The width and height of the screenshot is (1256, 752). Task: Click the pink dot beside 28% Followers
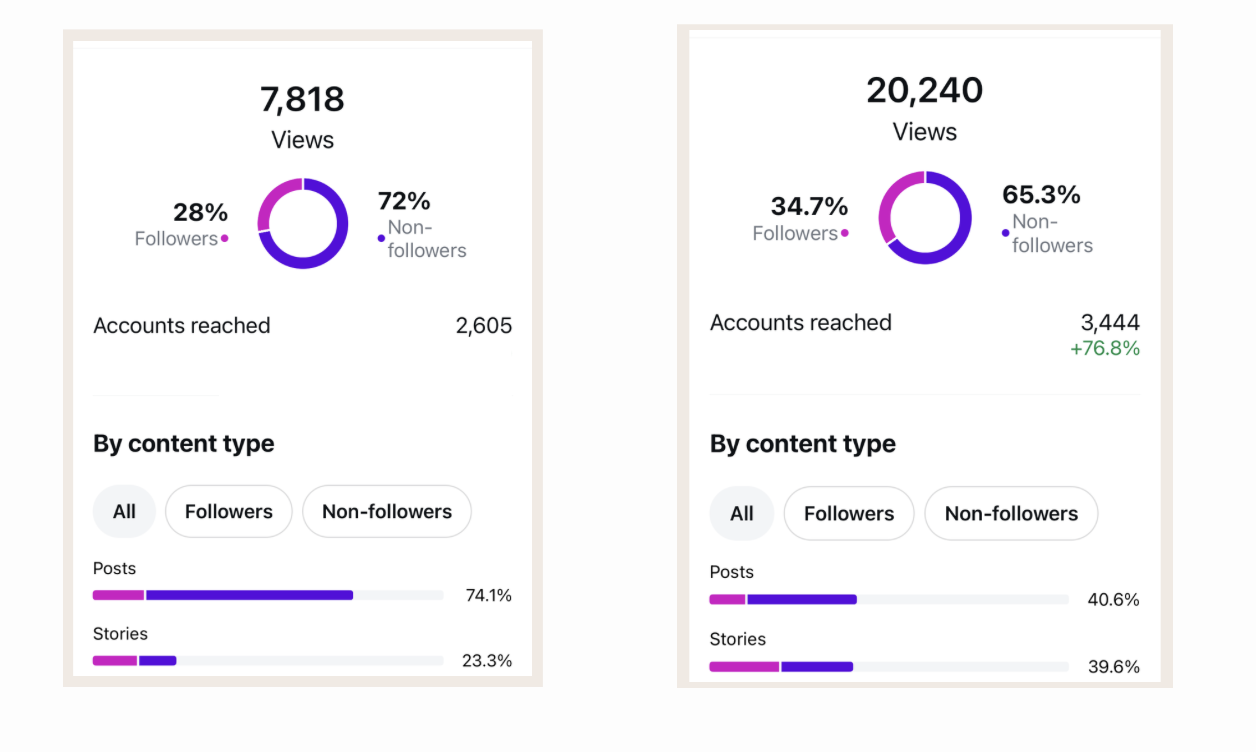click(x=224, y=238)
